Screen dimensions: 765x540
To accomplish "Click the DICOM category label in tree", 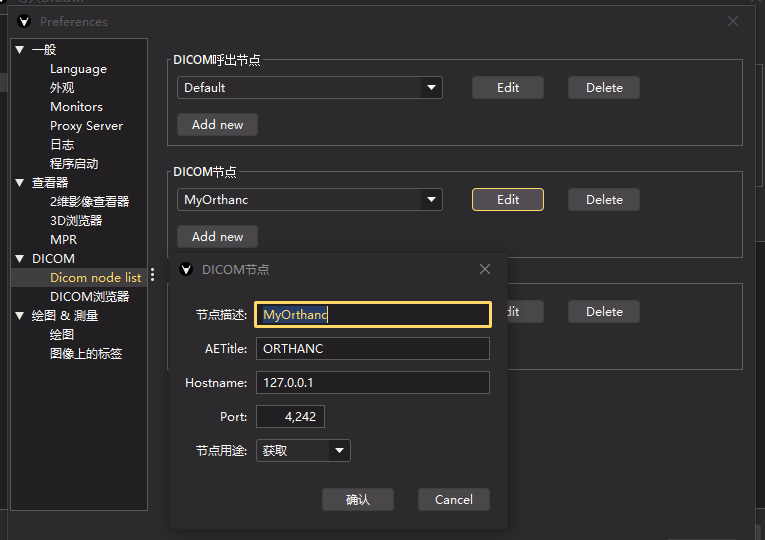I will [53, 259].
